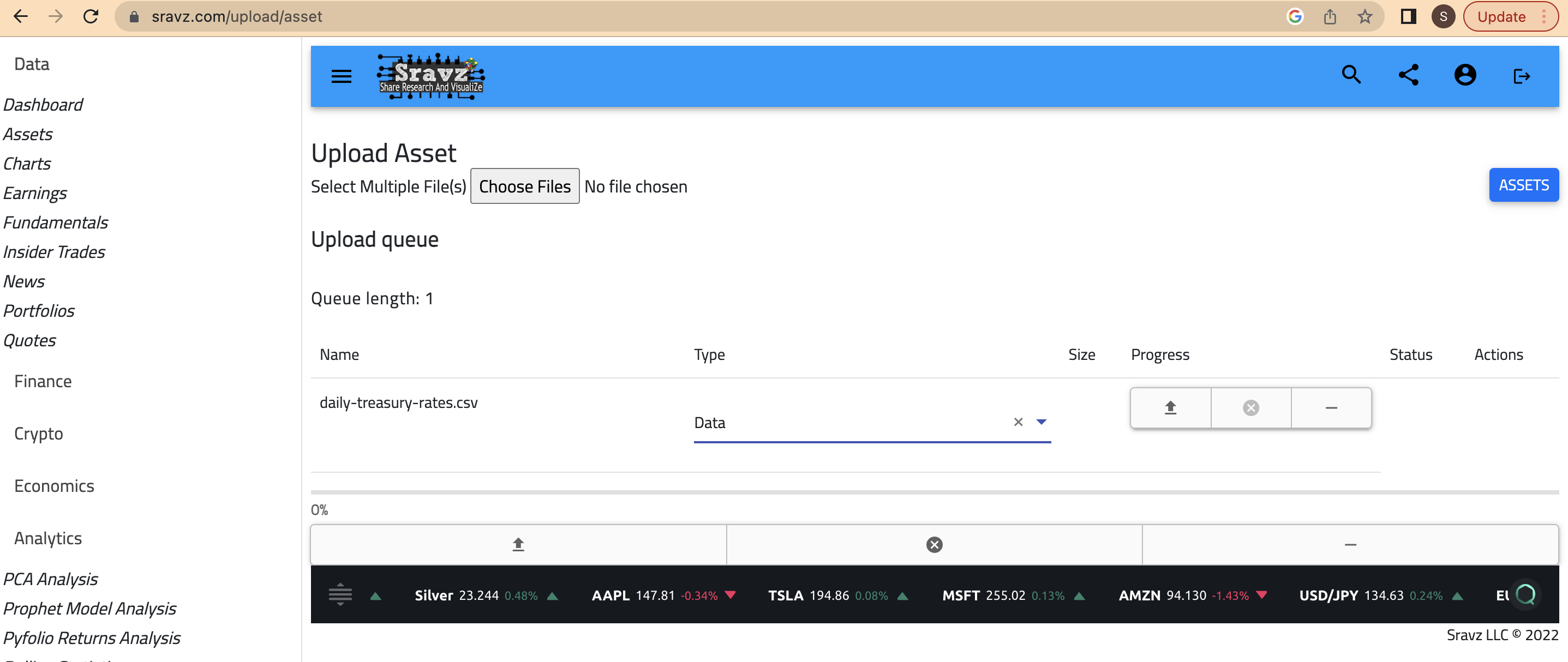Go back in browser history
Viewport: 1568px width, 662px height.
(21, 16)
